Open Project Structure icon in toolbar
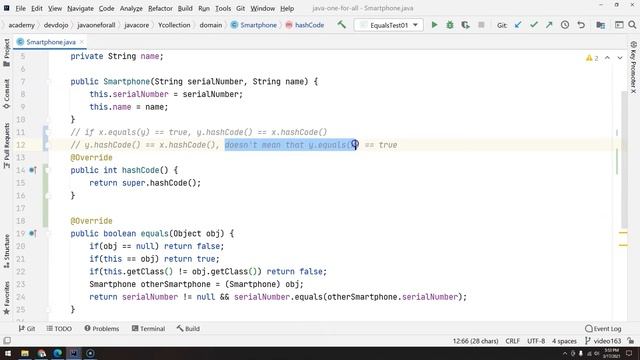The height and width of the screenshot is (360, 640). (600, 25)
